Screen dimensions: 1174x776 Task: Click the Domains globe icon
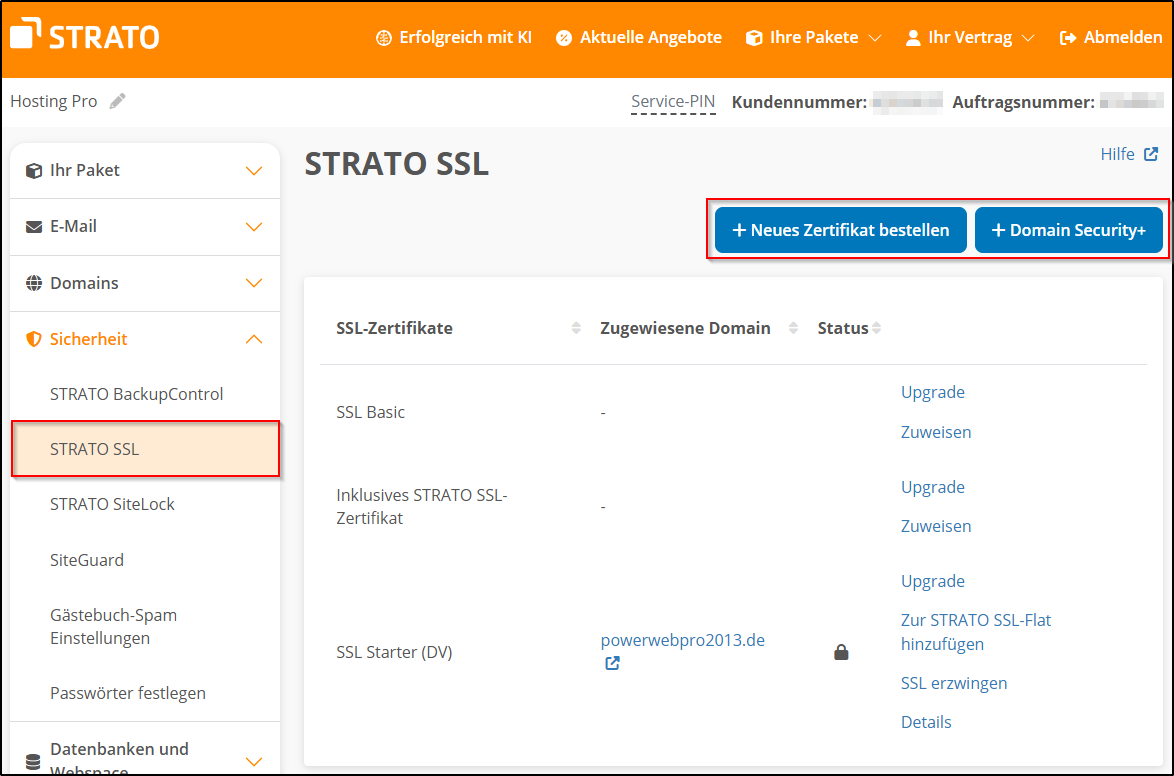pyautogui.click(x=34, y=283)
